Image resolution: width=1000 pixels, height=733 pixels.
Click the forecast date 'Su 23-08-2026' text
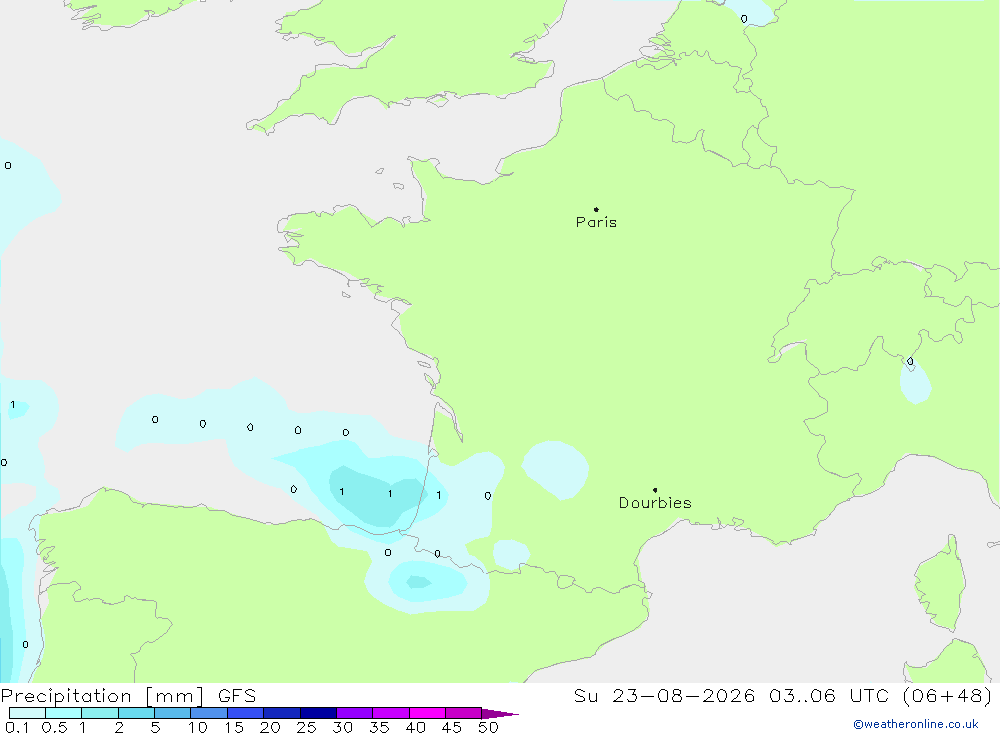click(x=664, y=695)
